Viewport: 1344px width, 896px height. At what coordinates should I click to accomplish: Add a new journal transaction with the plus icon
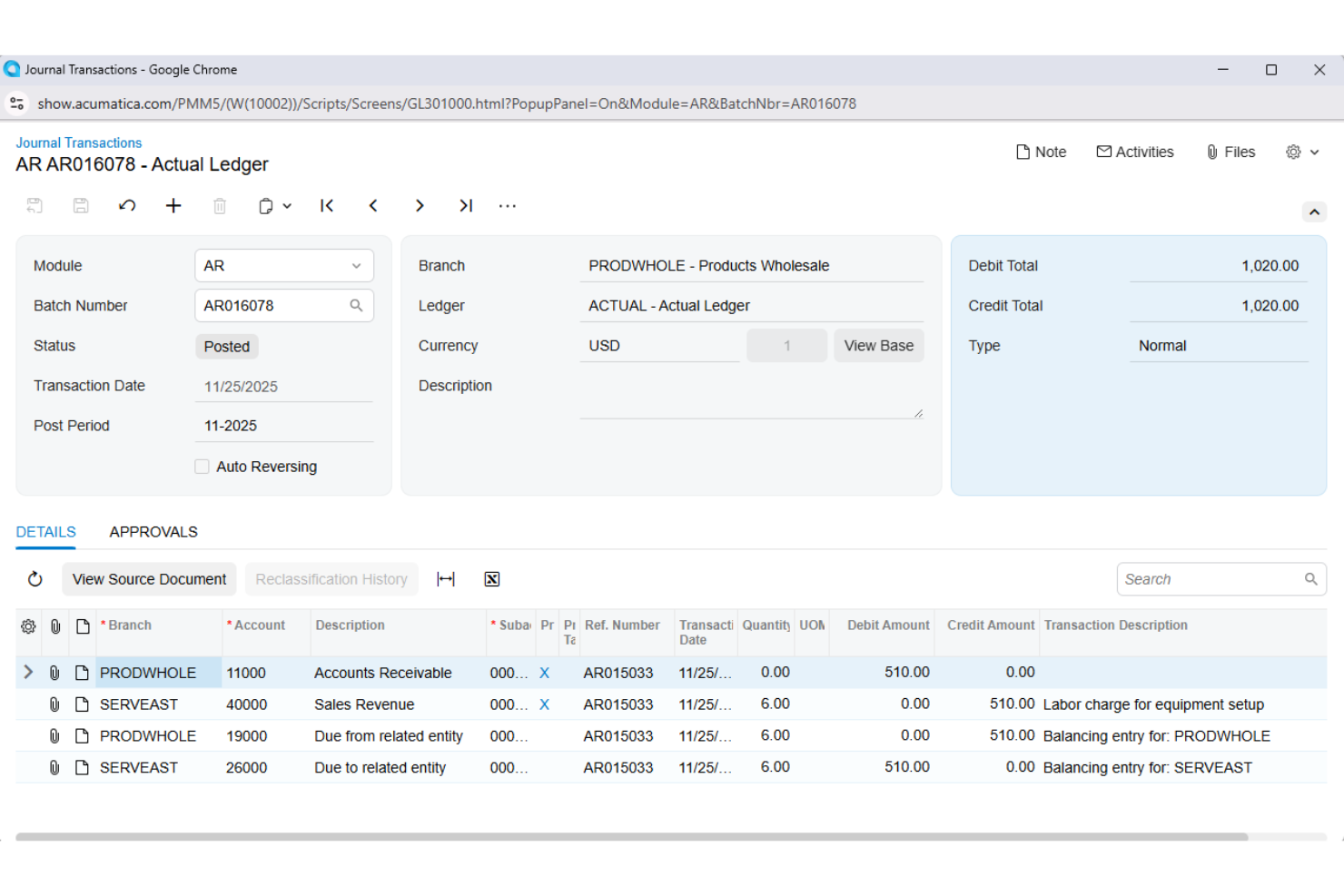point(173,206)
